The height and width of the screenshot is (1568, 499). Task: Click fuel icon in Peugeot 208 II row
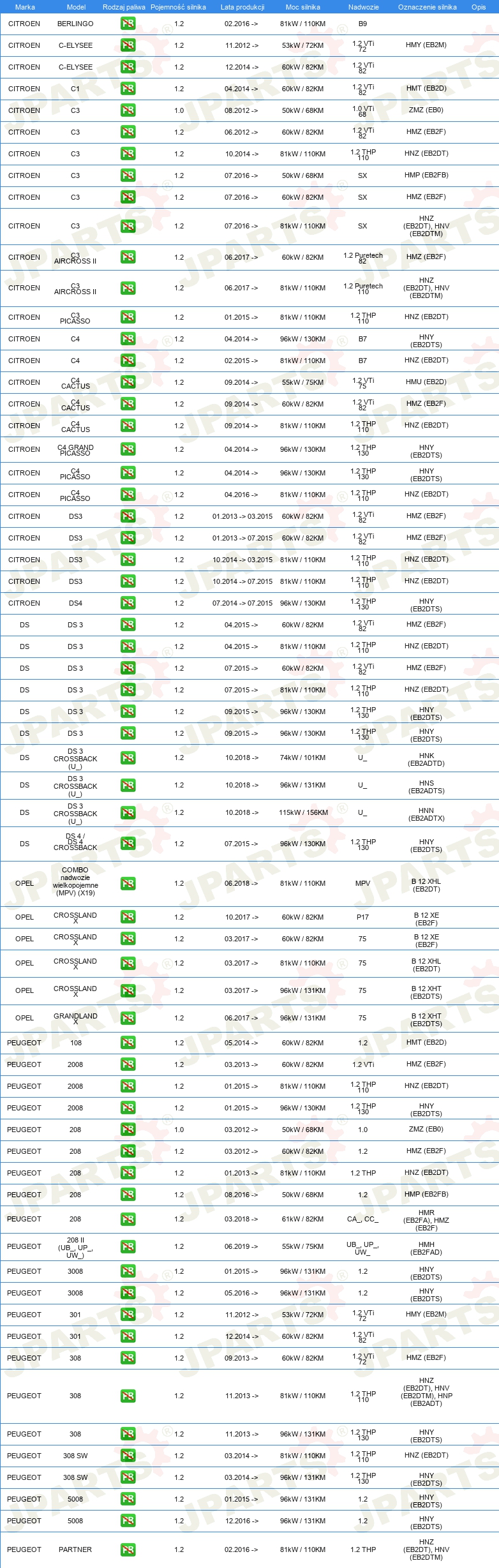[128, 1247]
